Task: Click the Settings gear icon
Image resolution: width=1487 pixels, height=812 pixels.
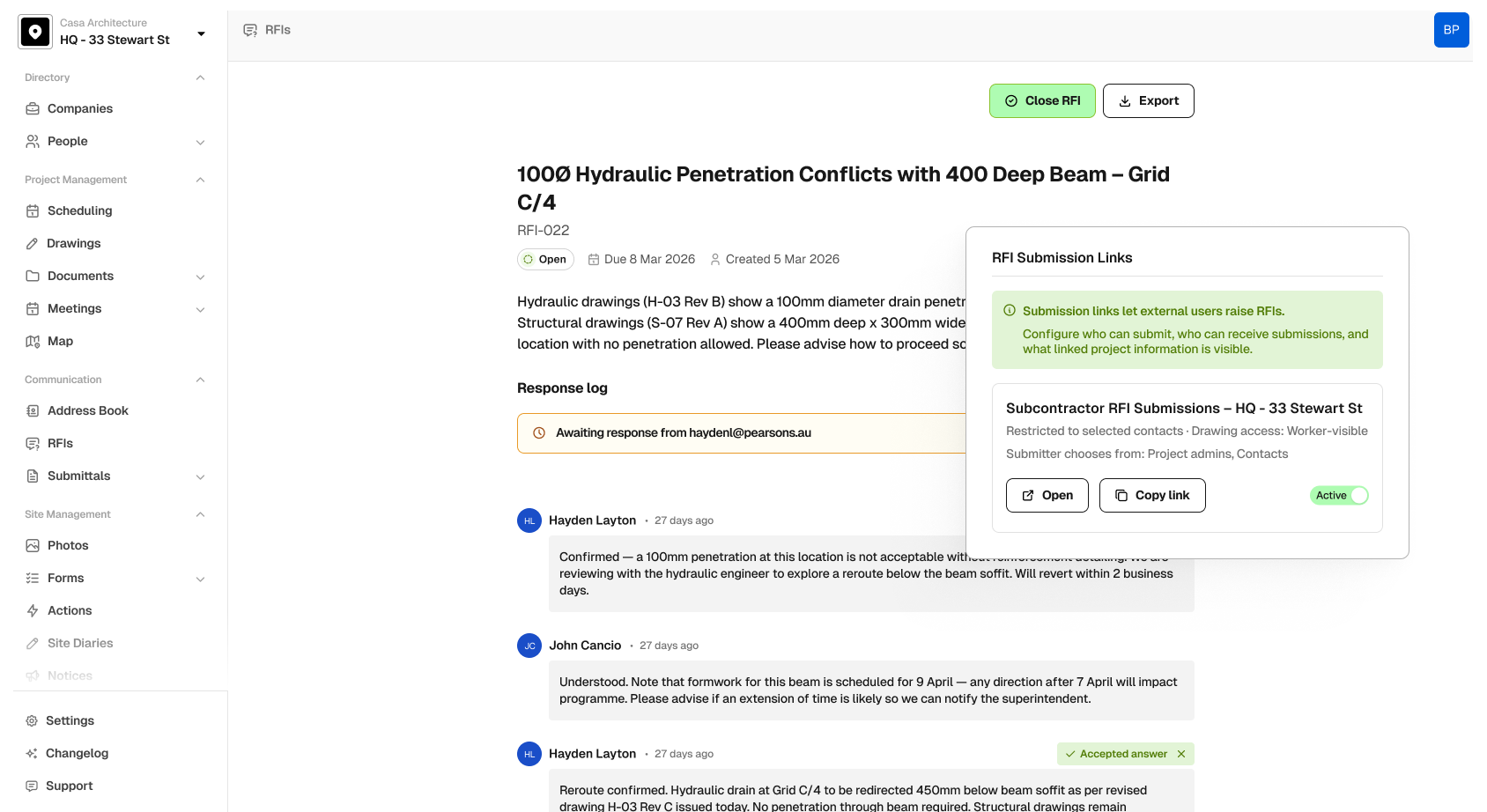Action: click(x=32, y=720)
